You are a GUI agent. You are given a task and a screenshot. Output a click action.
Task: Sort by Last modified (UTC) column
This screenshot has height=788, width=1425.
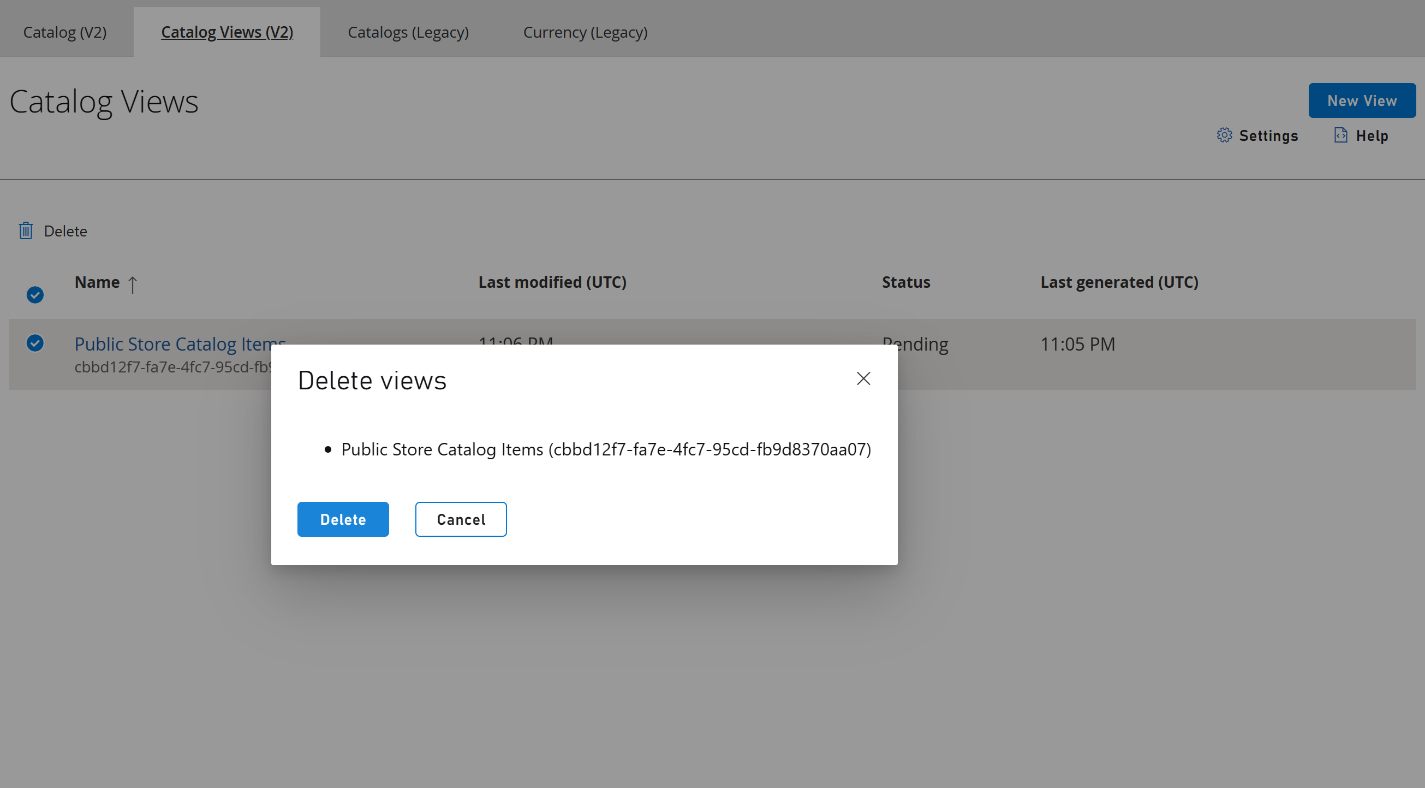[x=552, y=282]
